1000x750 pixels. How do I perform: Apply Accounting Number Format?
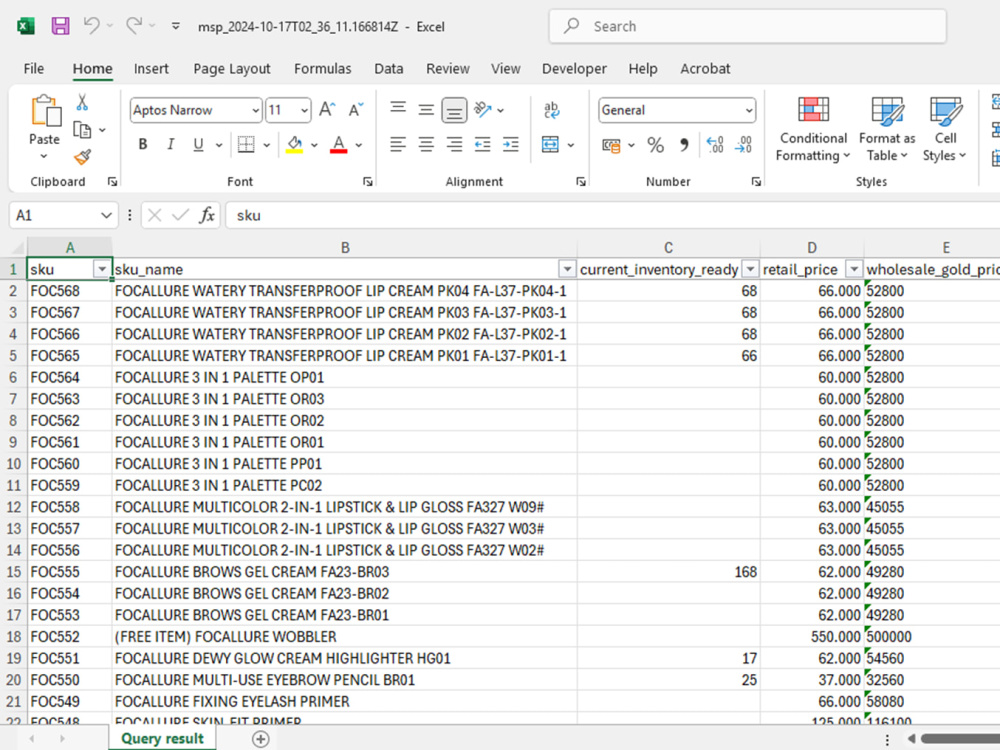click(612, 145)
